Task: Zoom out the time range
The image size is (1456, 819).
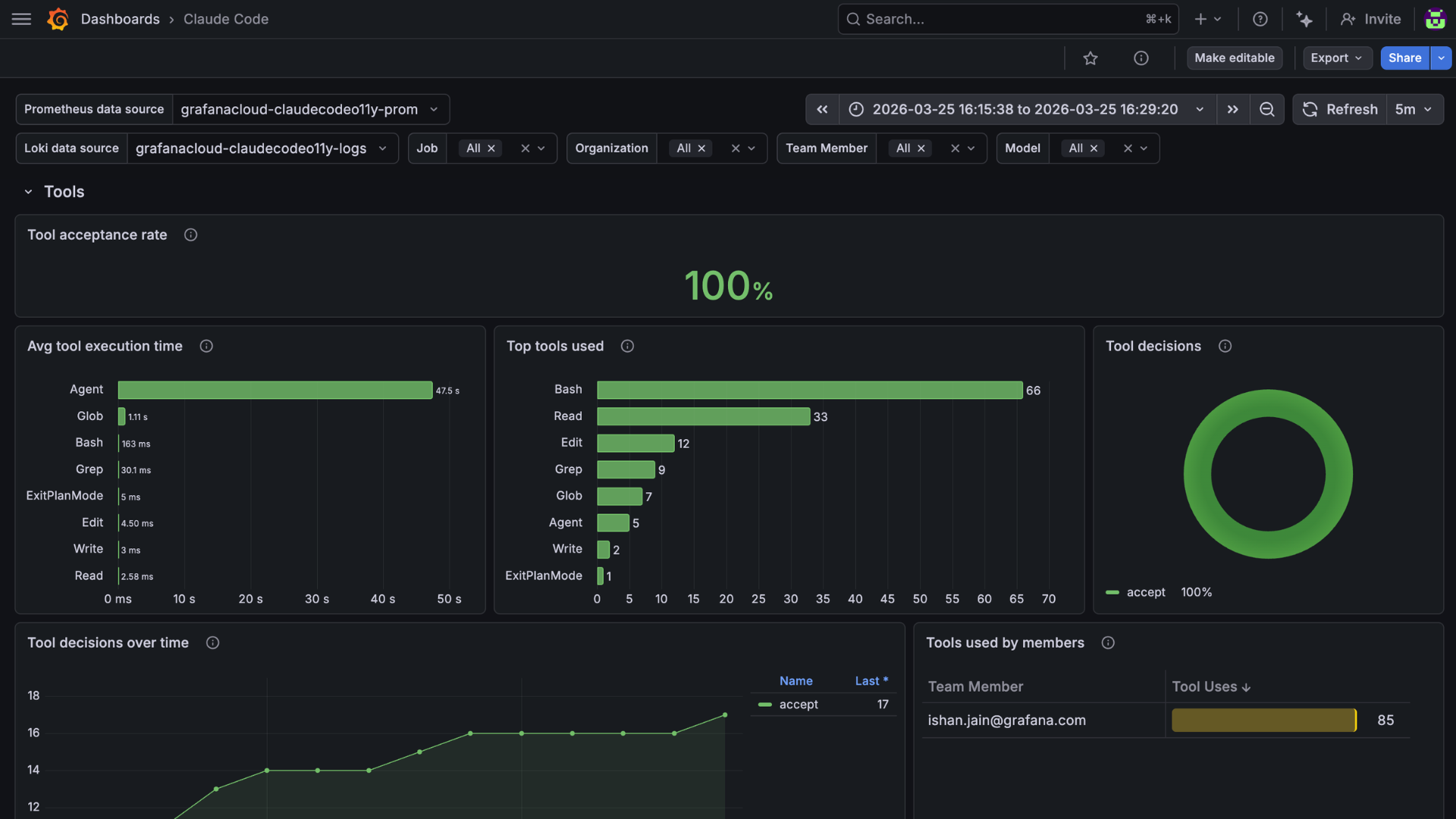Action: tap(1266, 109)
